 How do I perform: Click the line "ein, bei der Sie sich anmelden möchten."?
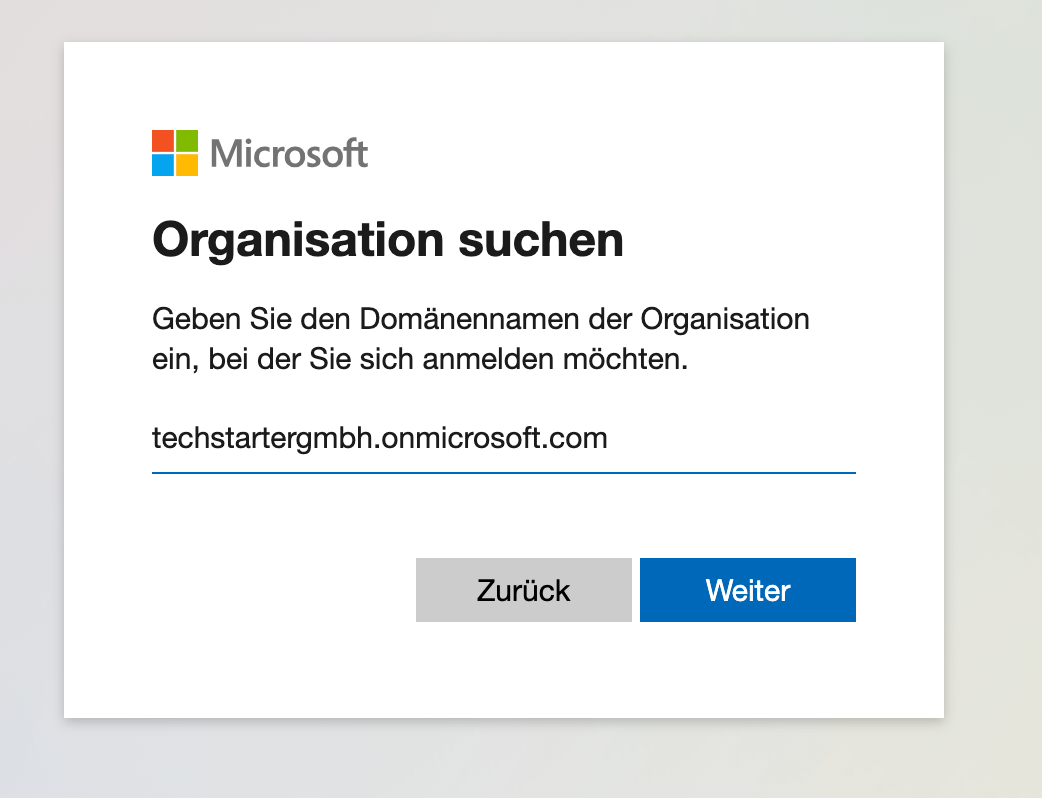tap(420, 359)
